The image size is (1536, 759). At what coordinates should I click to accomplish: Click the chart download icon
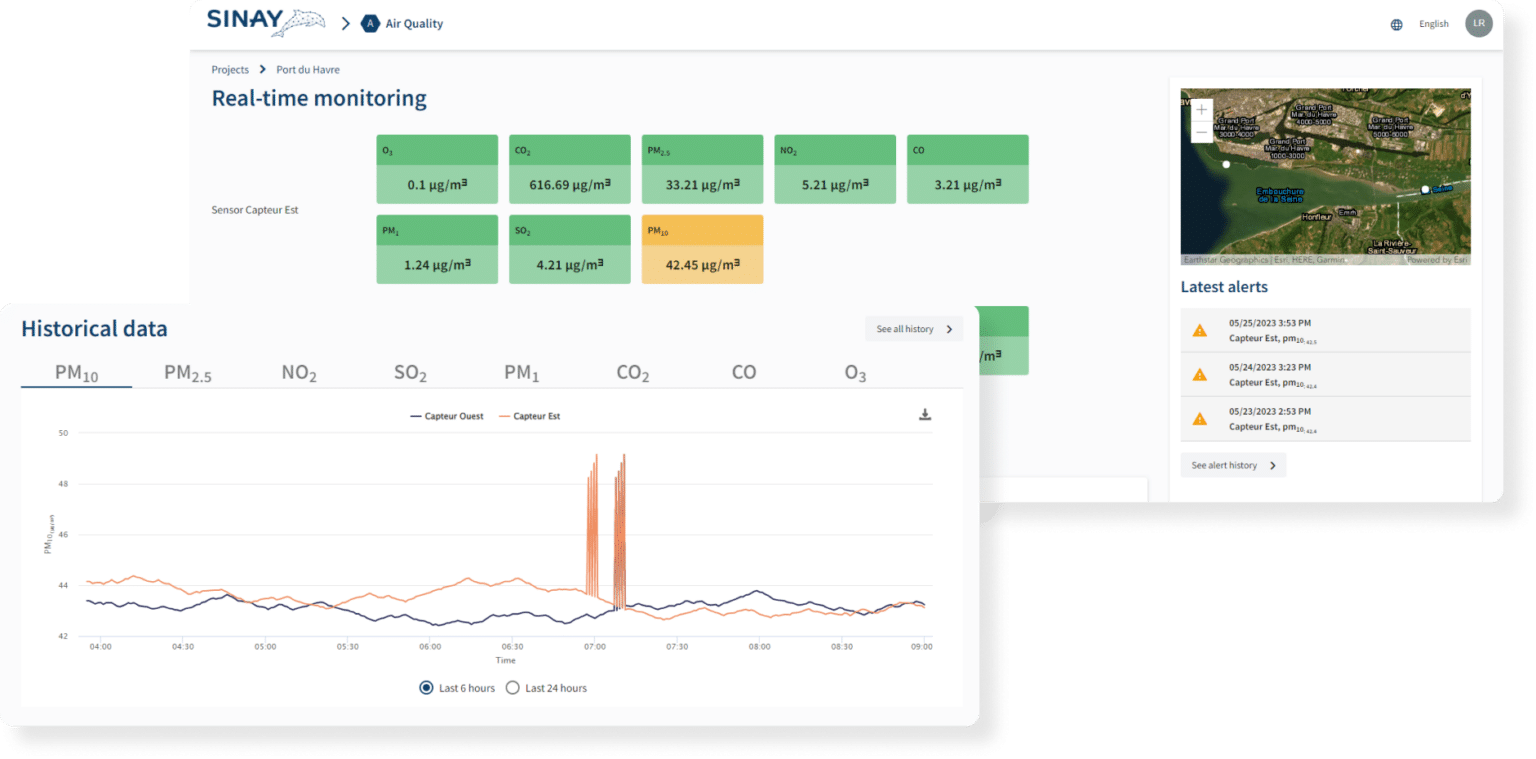925,413
